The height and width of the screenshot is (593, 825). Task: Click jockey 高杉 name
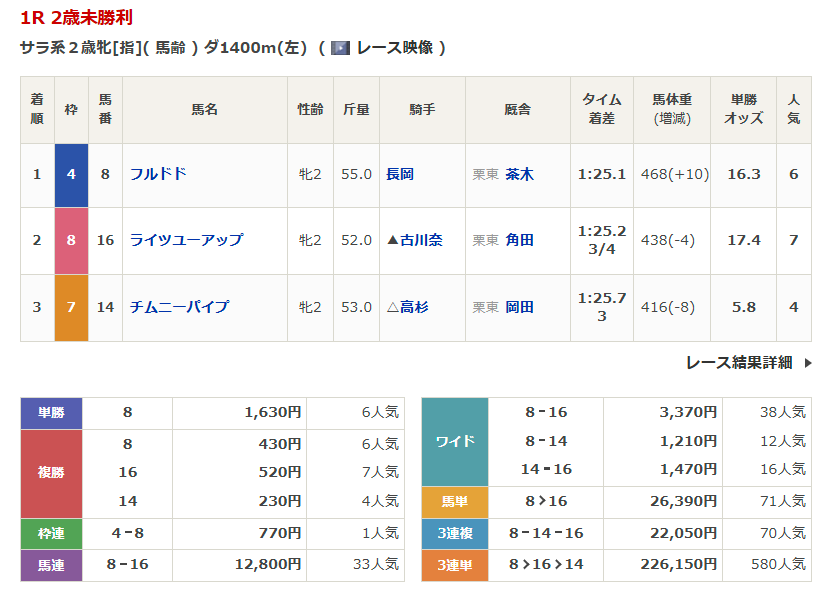414,307
